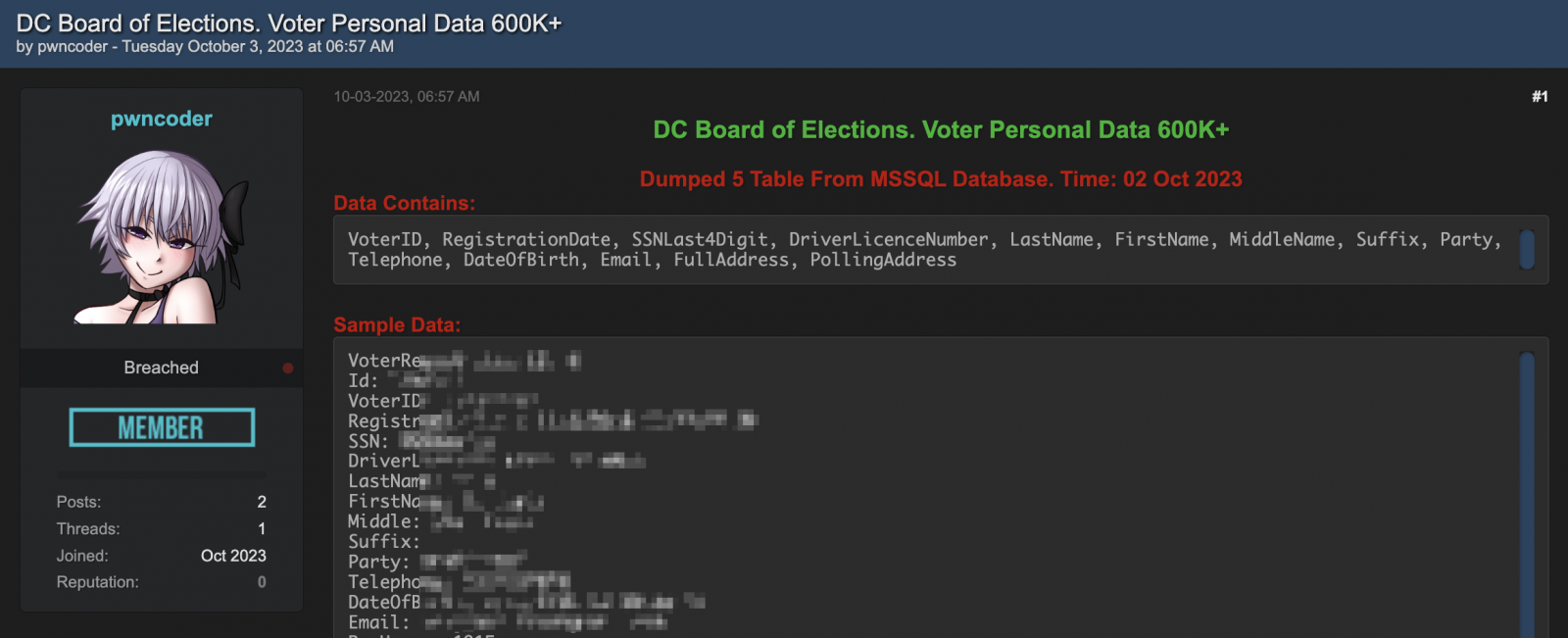Image resolution: width=1568 pixels, height=638 pixels.
Task: Click the red 'Dumped 5 Table' subtitle text
Action: pos(940,179)
